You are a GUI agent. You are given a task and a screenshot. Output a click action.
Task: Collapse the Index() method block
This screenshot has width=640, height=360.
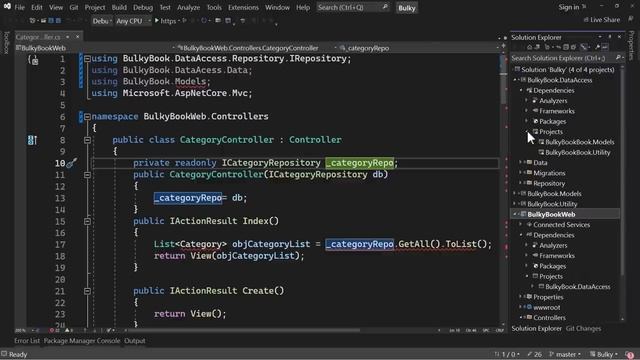coord(87,221)
